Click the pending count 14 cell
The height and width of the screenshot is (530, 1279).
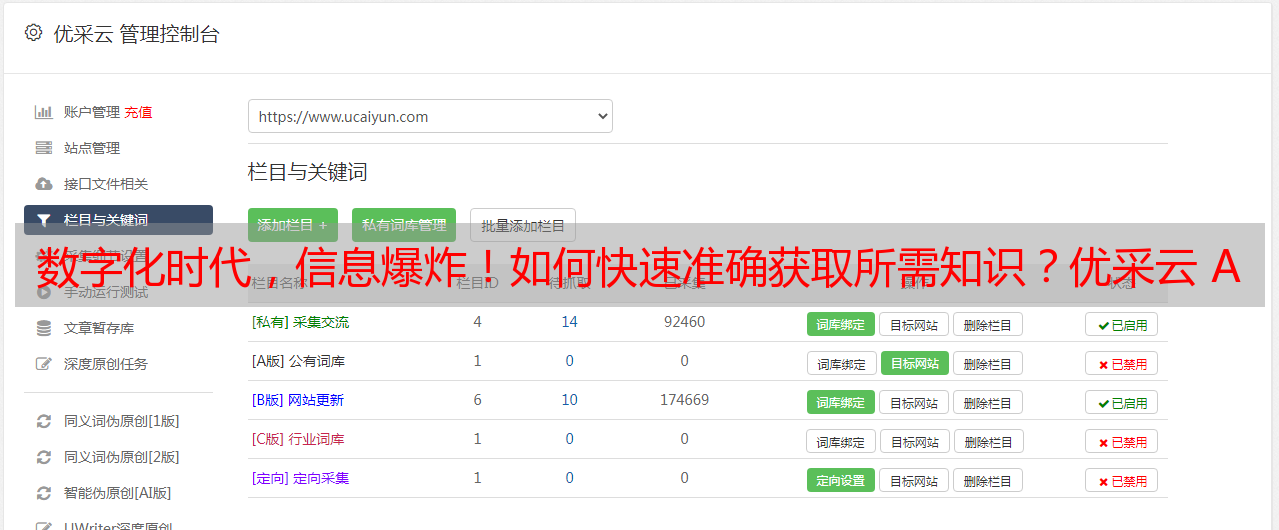(x=569, y=322)
